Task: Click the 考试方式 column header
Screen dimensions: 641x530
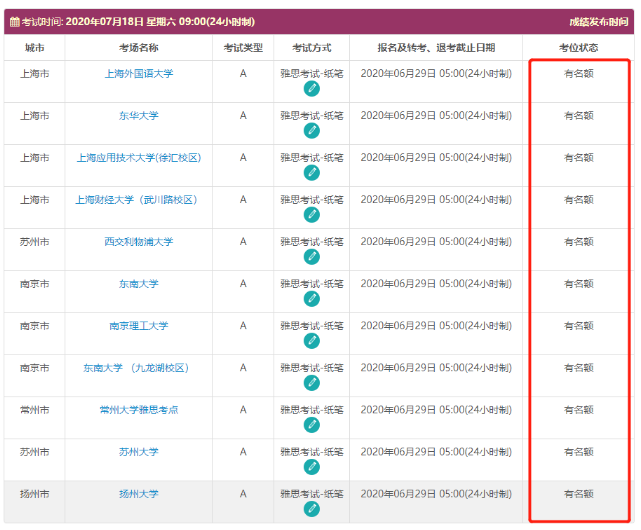Action: point(312,48)
